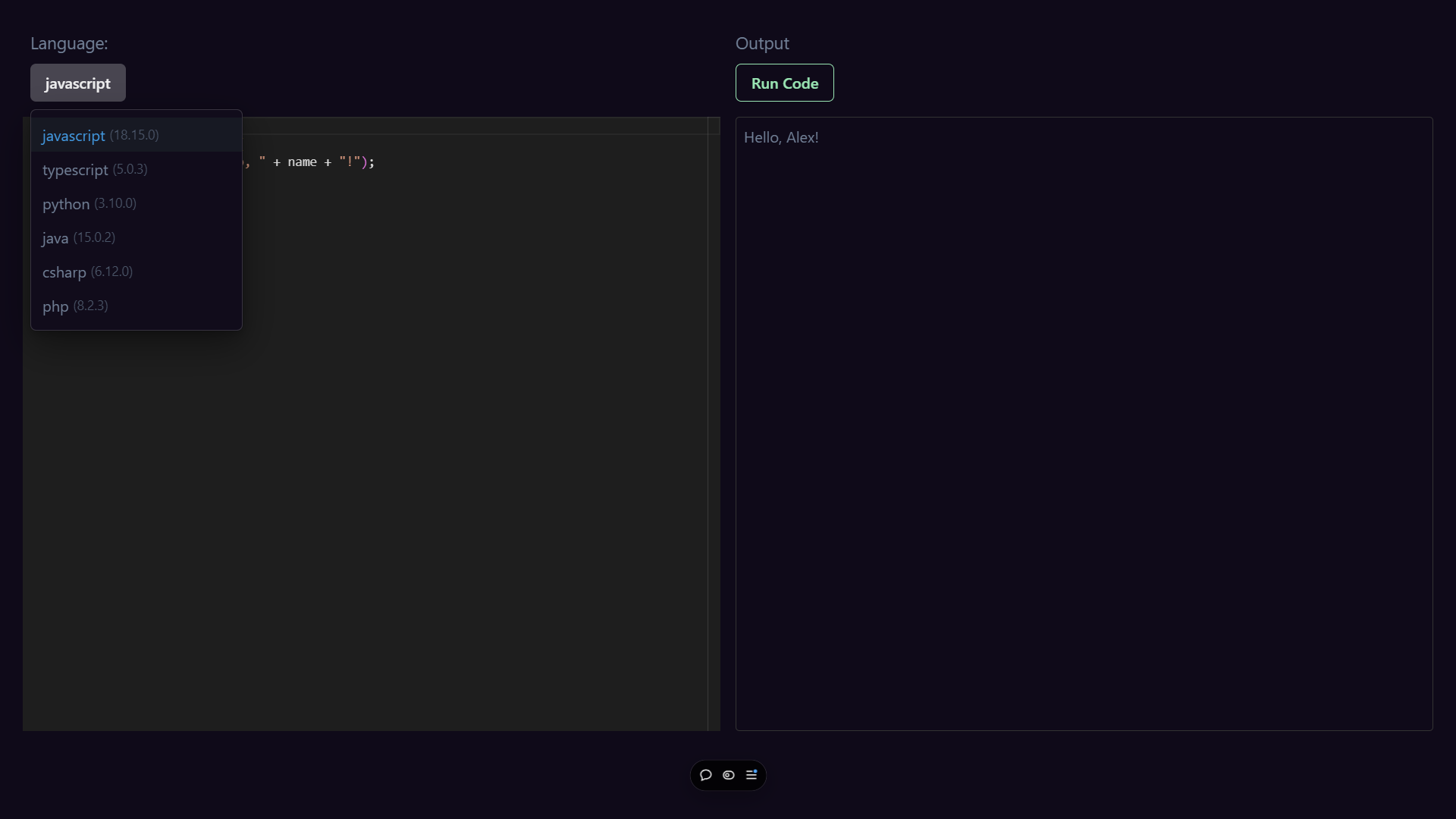The height and width of the screenshot is (819, 1456).
Task: Open the chat bubble icon in bottom toolbar
Action: click(x=706, y=775)
